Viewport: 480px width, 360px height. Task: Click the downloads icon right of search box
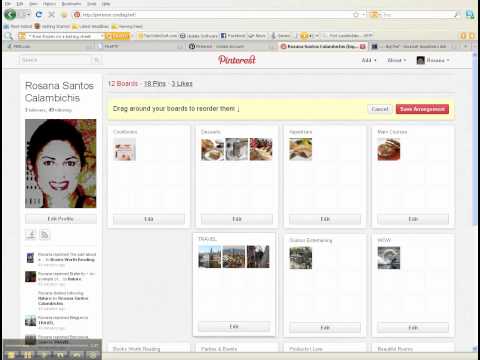[469, 14]
